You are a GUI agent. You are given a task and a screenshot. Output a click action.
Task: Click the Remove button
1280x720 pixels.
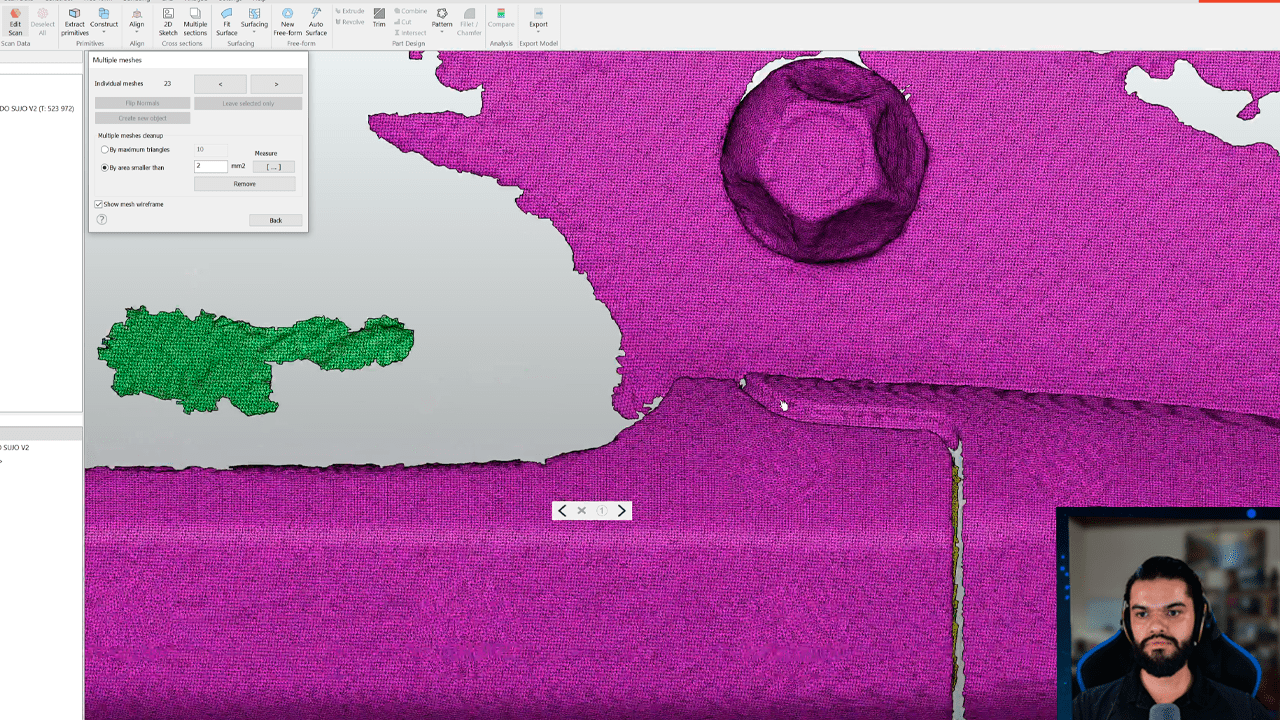245,184
